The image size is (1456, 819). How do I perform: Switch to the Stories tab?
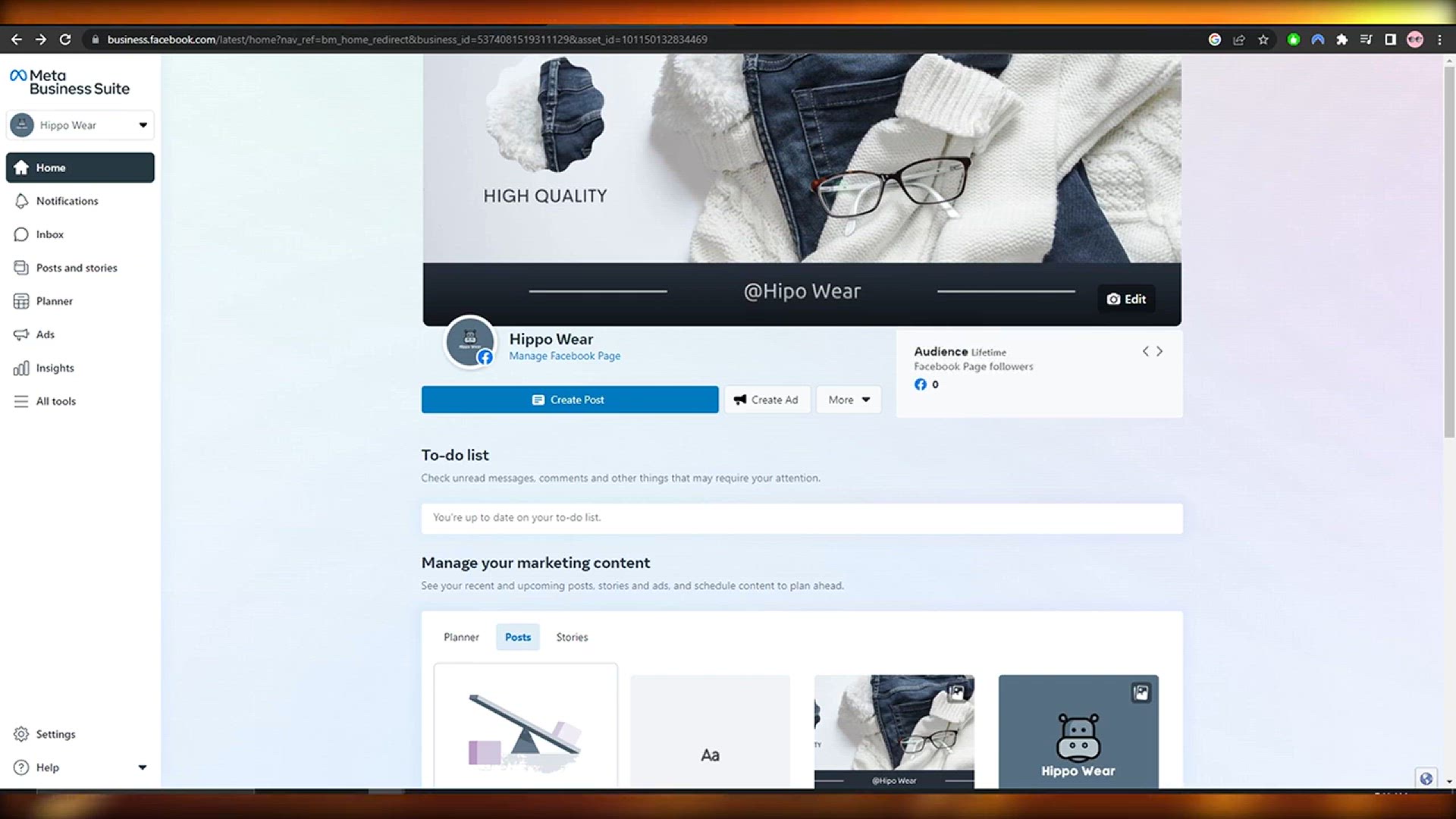(x=572, y=637)
